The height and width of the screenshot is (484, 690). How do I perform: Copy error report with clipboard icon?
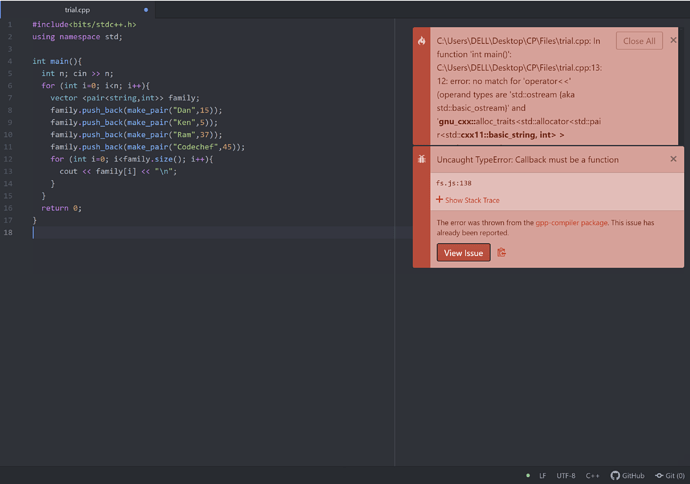coord(501,253)
